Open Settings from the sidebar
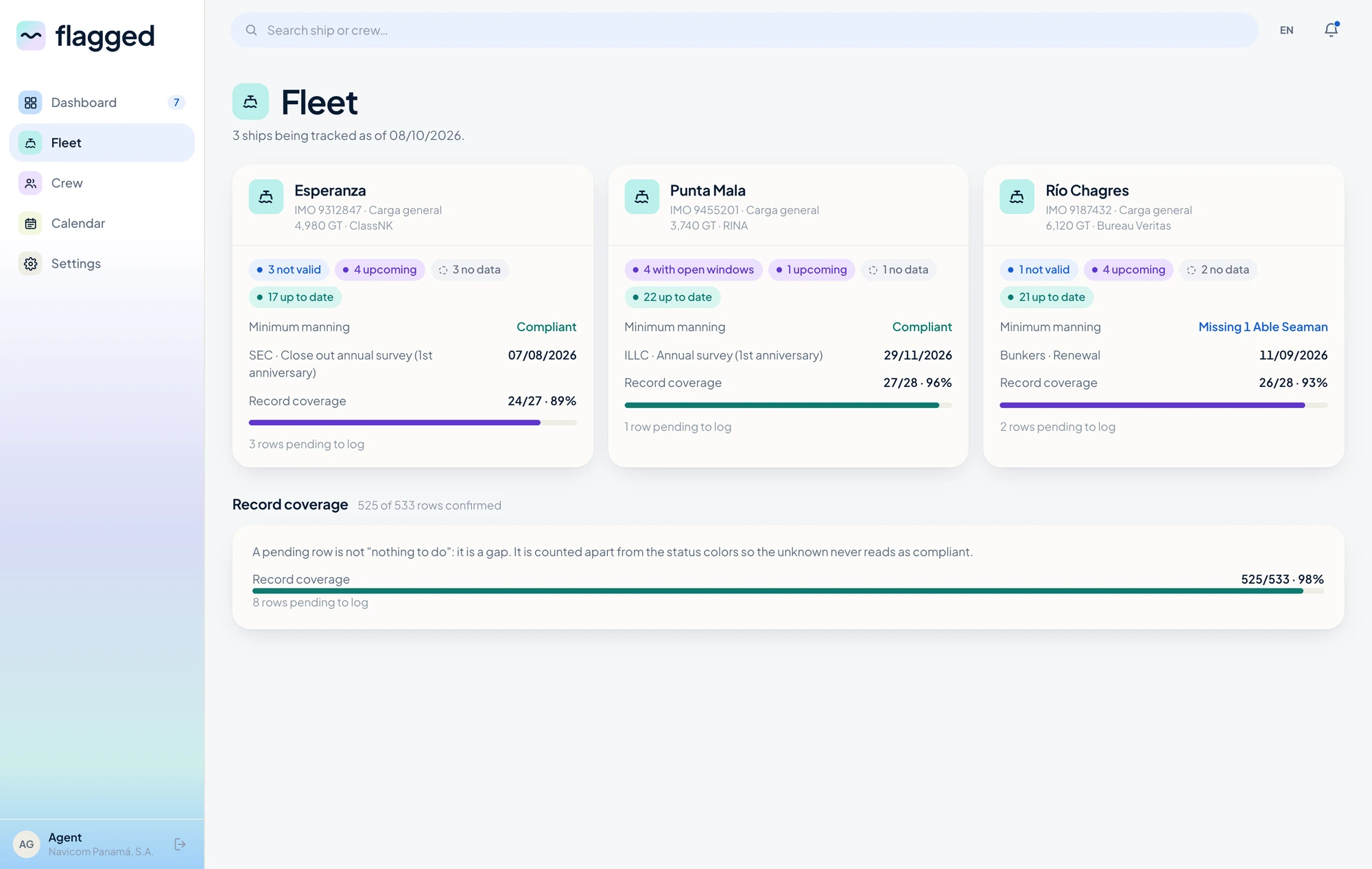Image resolution: width=1372 pixels, height=869 pixels. point(102,264)
